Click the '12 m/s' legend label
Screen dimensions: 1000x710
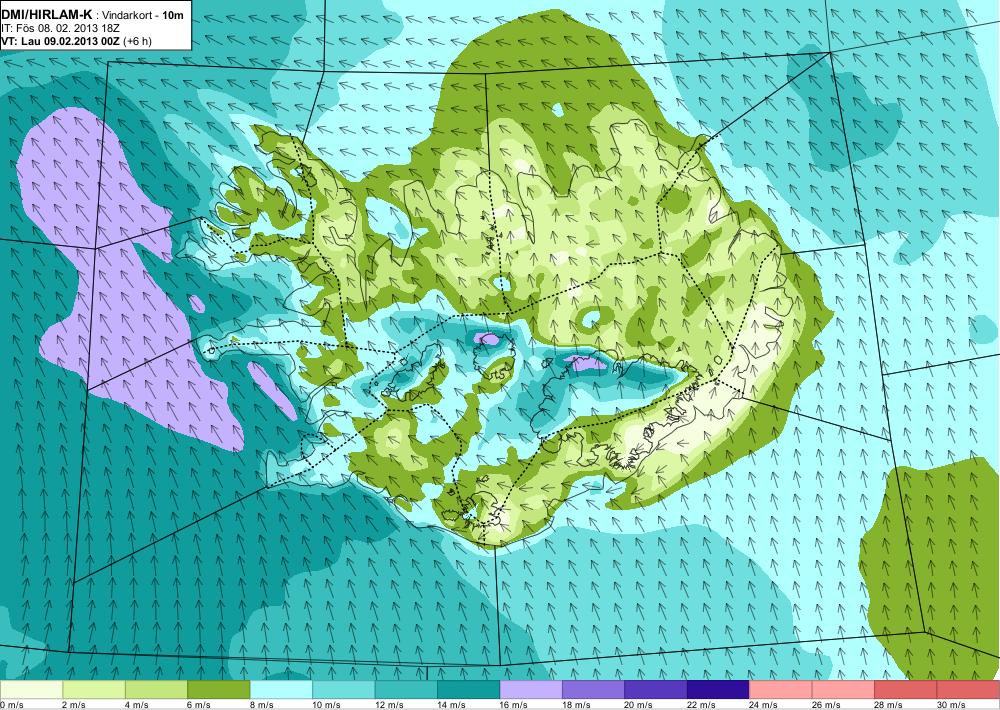tap(389, 705)
